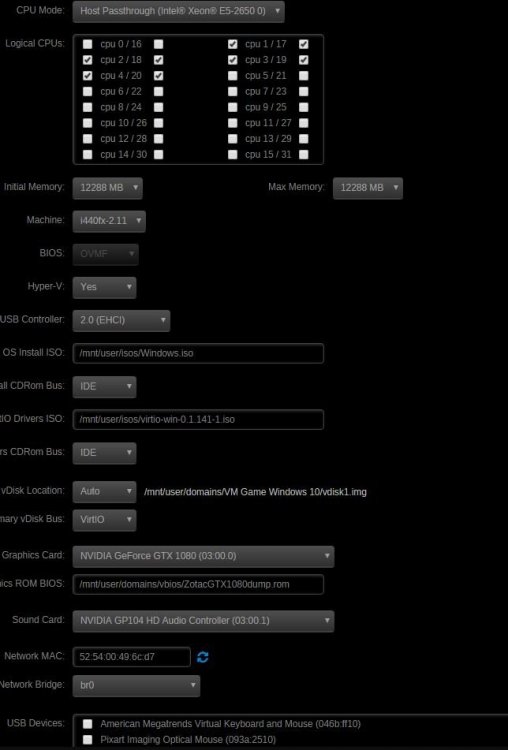Screen dimensions: 508x750
Task: Edit the Network MAC address field
Action: pos(132,657)
